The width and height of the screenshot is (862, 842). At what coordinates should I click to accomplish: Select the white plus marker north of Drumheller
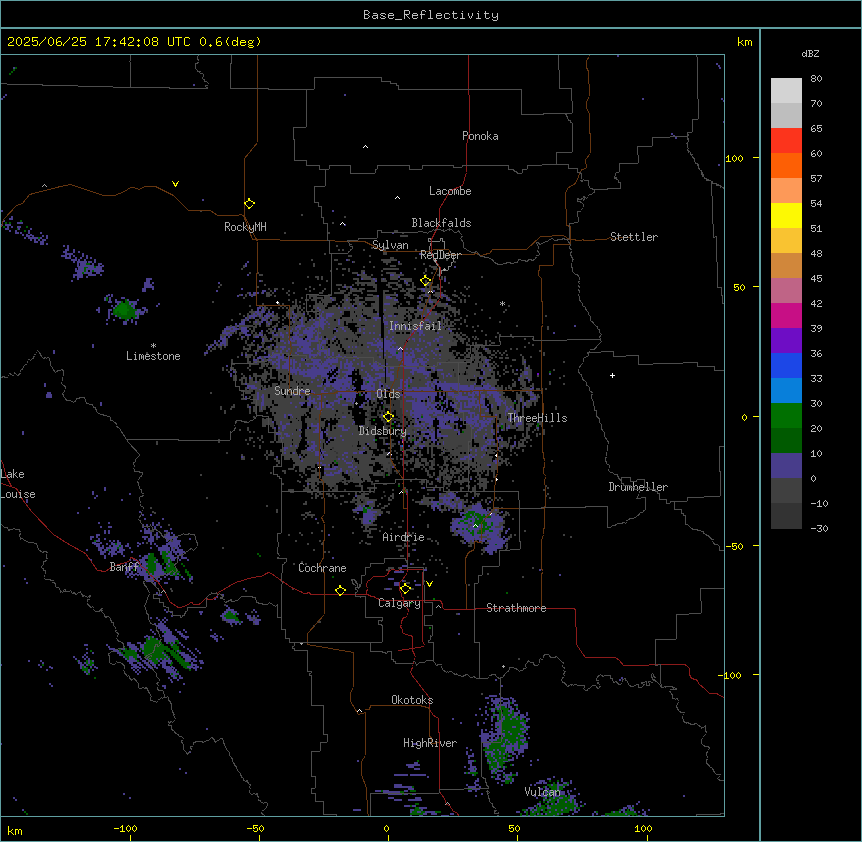[612, 375]
